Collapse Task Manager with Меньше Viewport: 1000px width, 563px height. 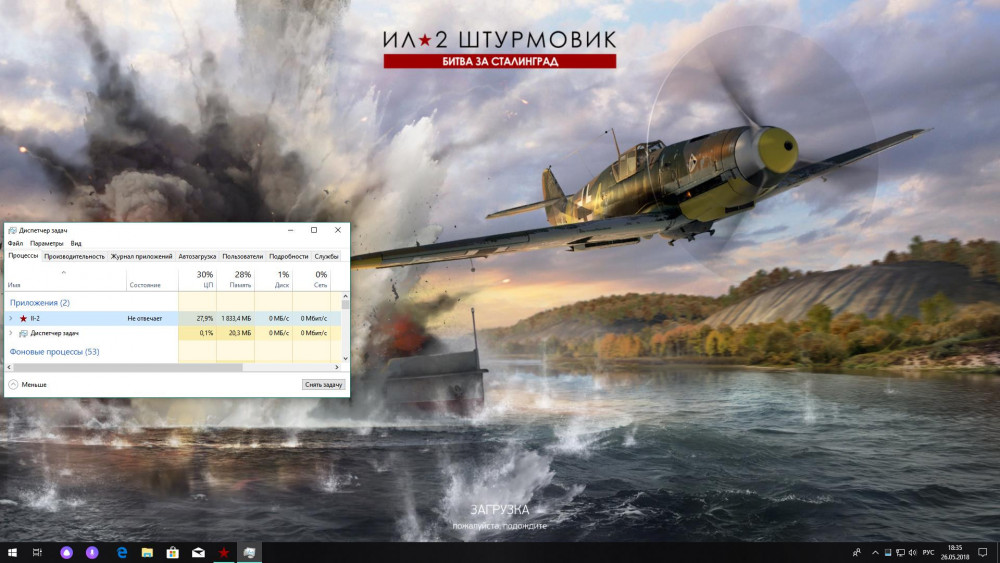tap(27, 384)
